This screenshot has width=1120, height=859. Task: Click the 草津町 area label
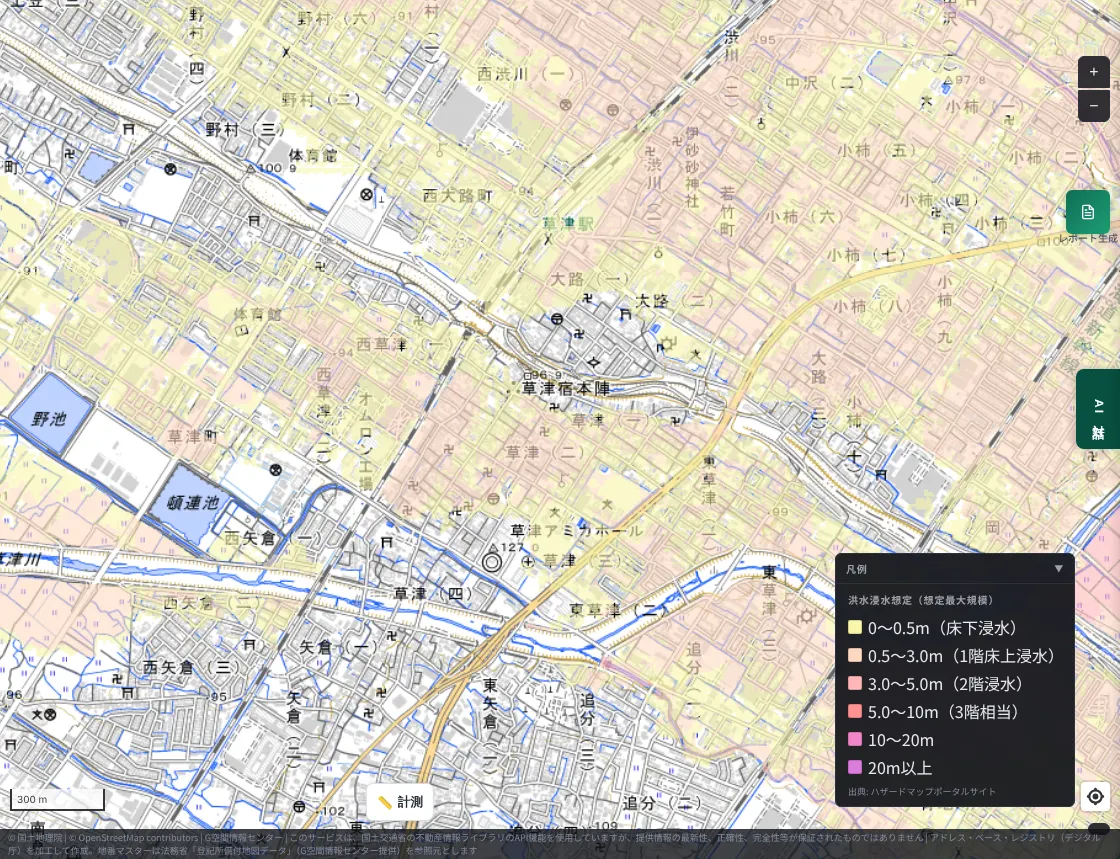[193, 436]
